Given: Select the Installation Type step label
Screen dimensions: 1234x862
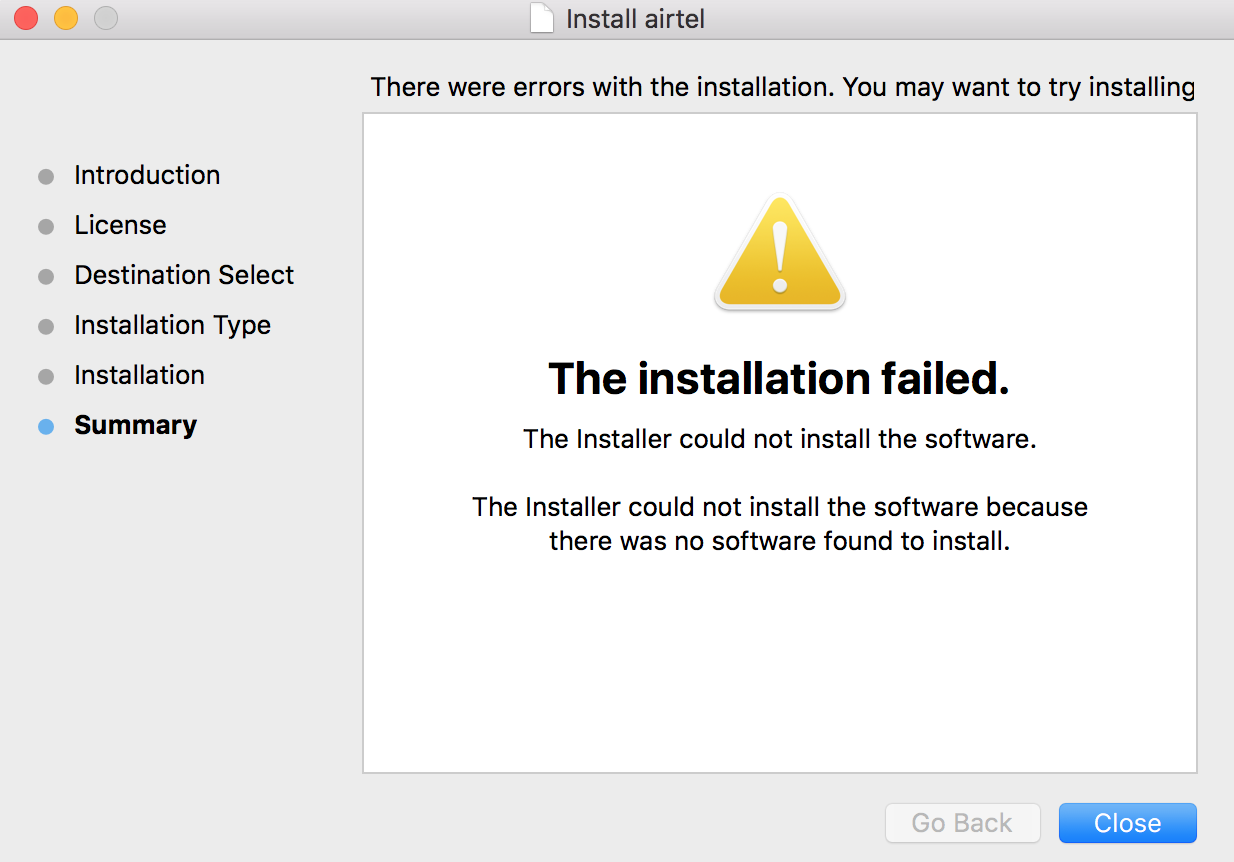Looking at the screenshot, I should 172,325.
